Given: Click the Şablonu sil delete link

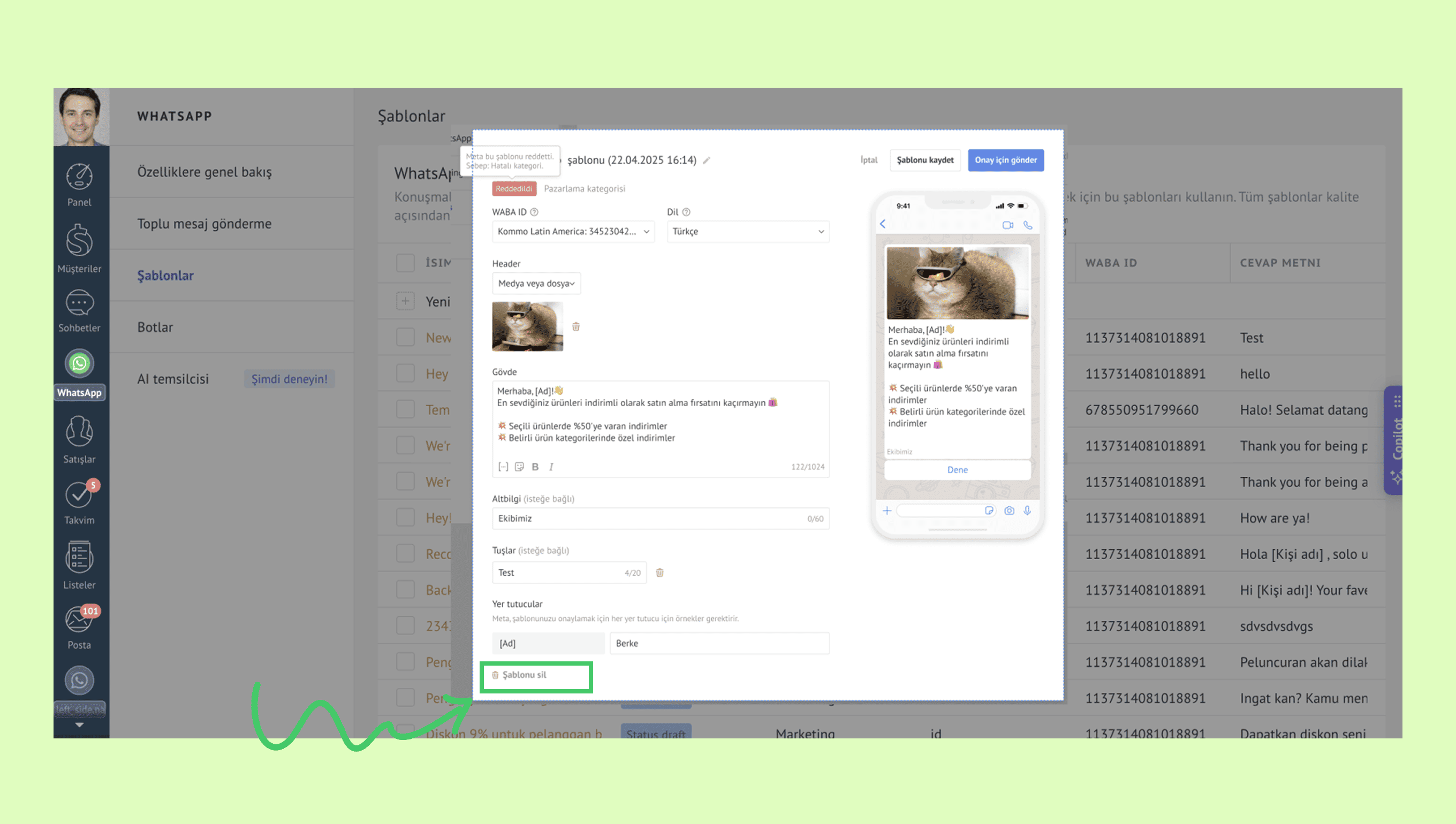Looking at the screenshot, I should pos(524,675).
